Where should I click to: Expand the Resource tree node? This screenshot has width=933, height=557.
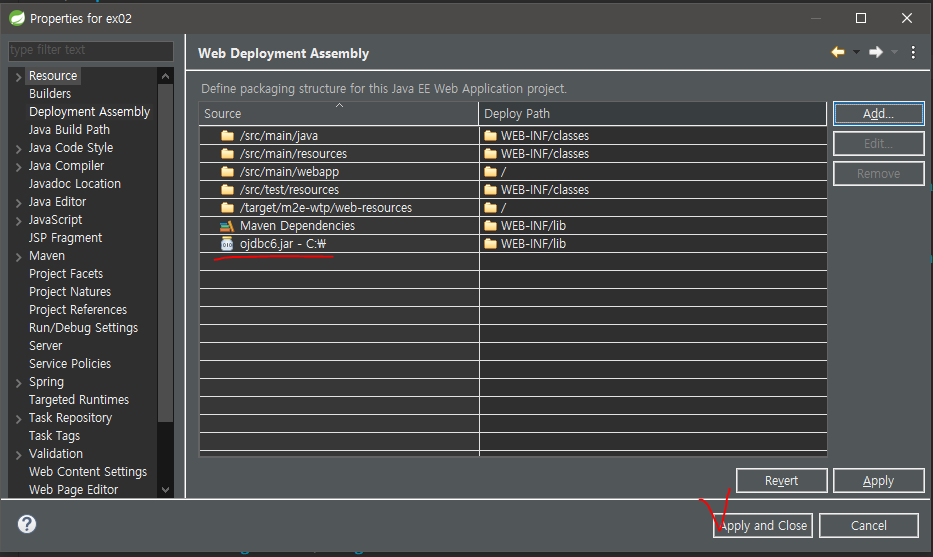pyautogui.click(x=18, y=76)
